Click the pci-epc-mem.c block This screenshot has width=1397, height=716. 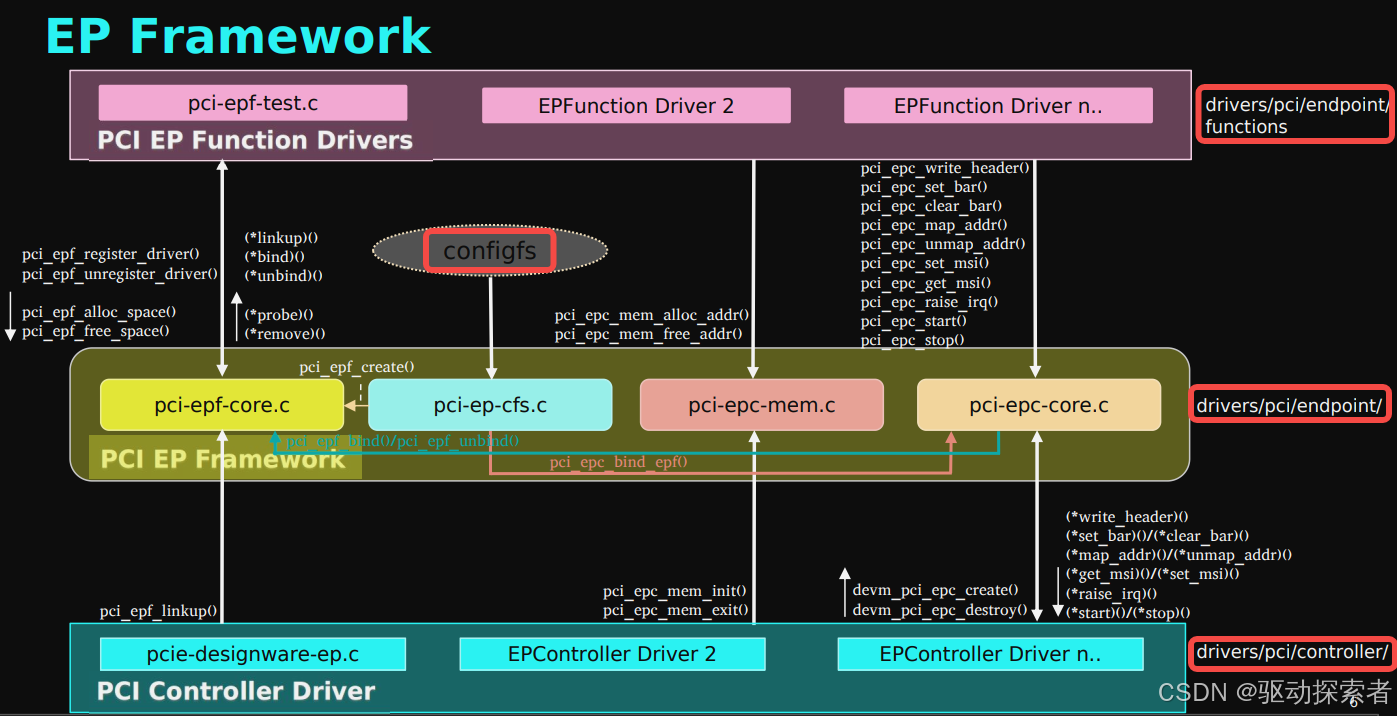(762, 405)
